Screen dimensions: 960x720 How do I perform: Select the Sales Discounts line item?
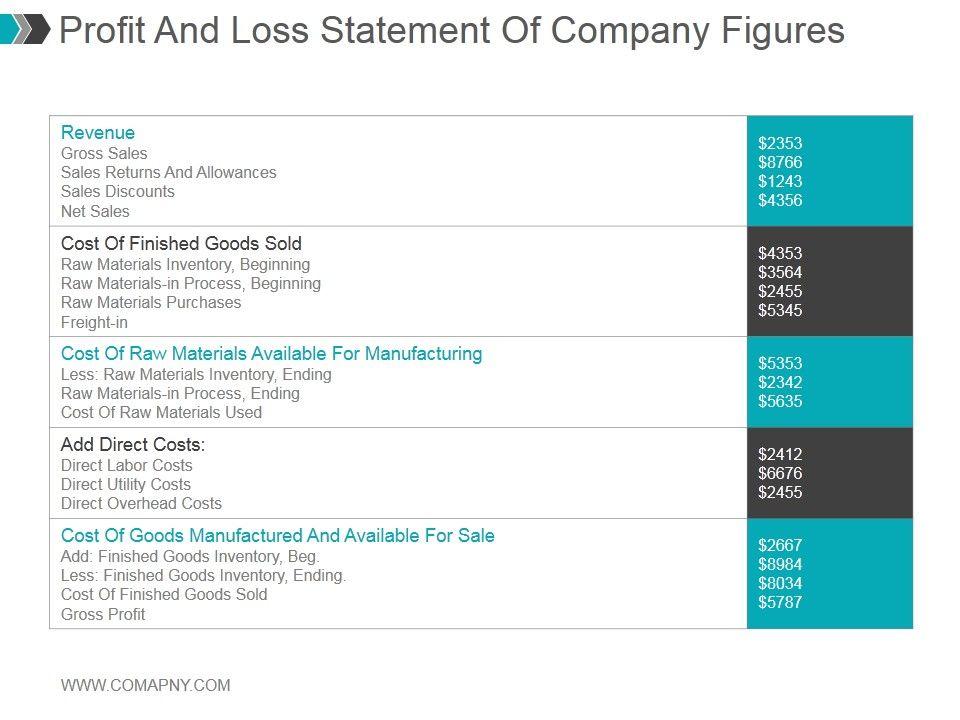click(117, 191)
